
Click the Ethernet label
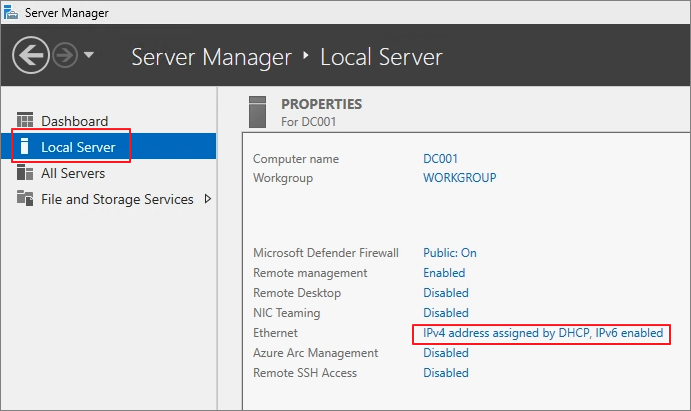click(x=275, y=333)
